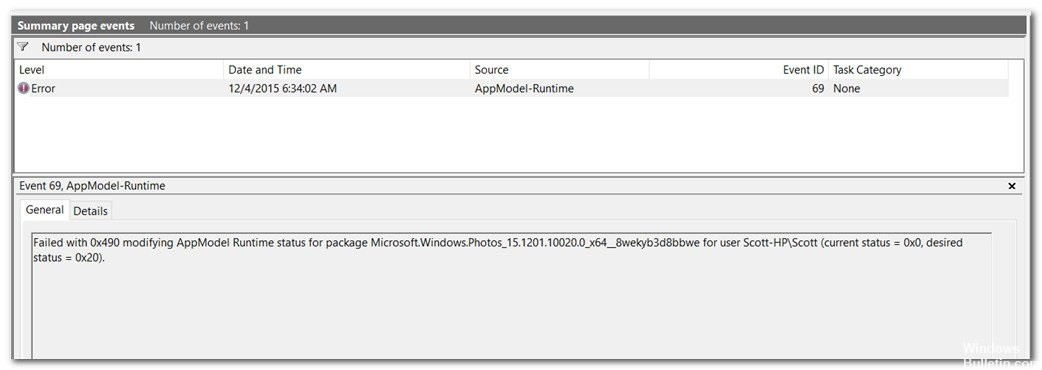This screenshot has height=370, width=1042.
Task: Click the filter funnel icon
Action: pyautogui.click(x=23, y=47)
